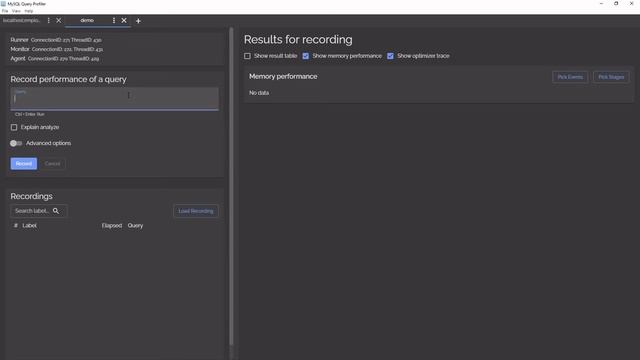This screenshot has height=360, width=640.
Task: Click the # column header
Action: (16, 226)
